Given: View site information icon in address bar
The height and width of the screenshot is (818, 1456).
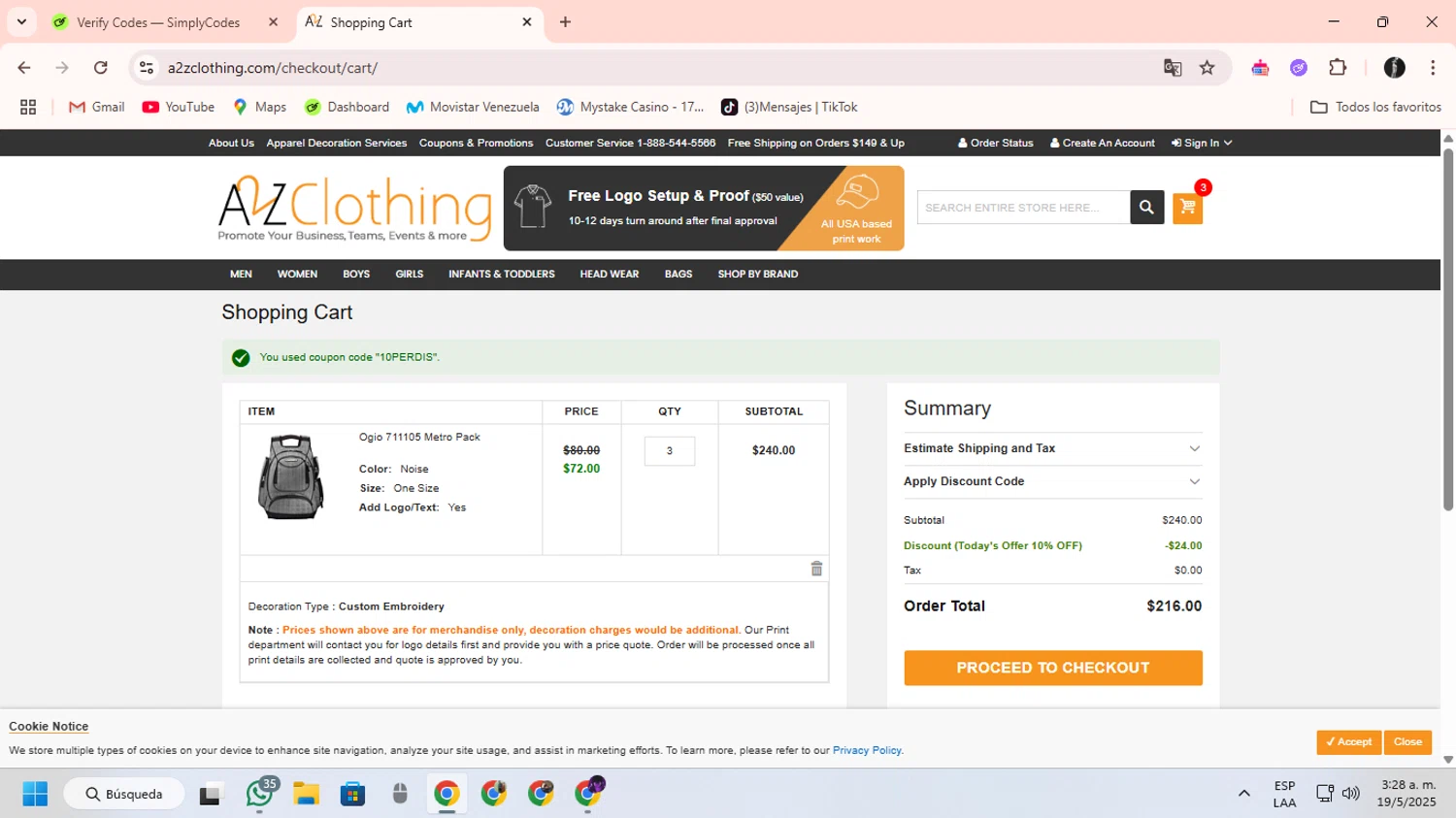Looking at the screenshot, I should pyautogui.click(x=147, y=68).
